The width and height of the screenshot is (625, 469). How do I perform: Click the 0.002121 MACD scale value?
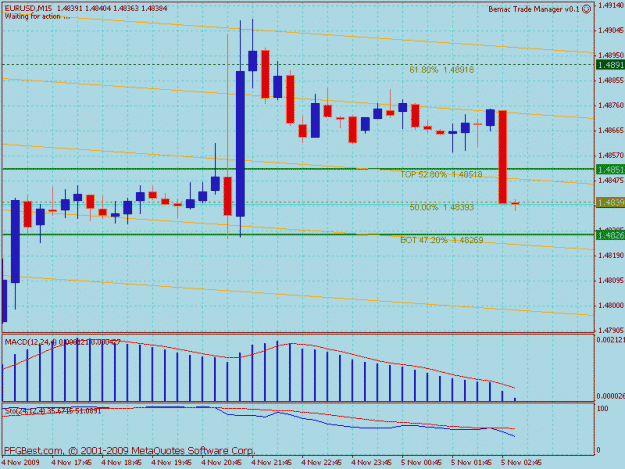click(x=610, y=340)
